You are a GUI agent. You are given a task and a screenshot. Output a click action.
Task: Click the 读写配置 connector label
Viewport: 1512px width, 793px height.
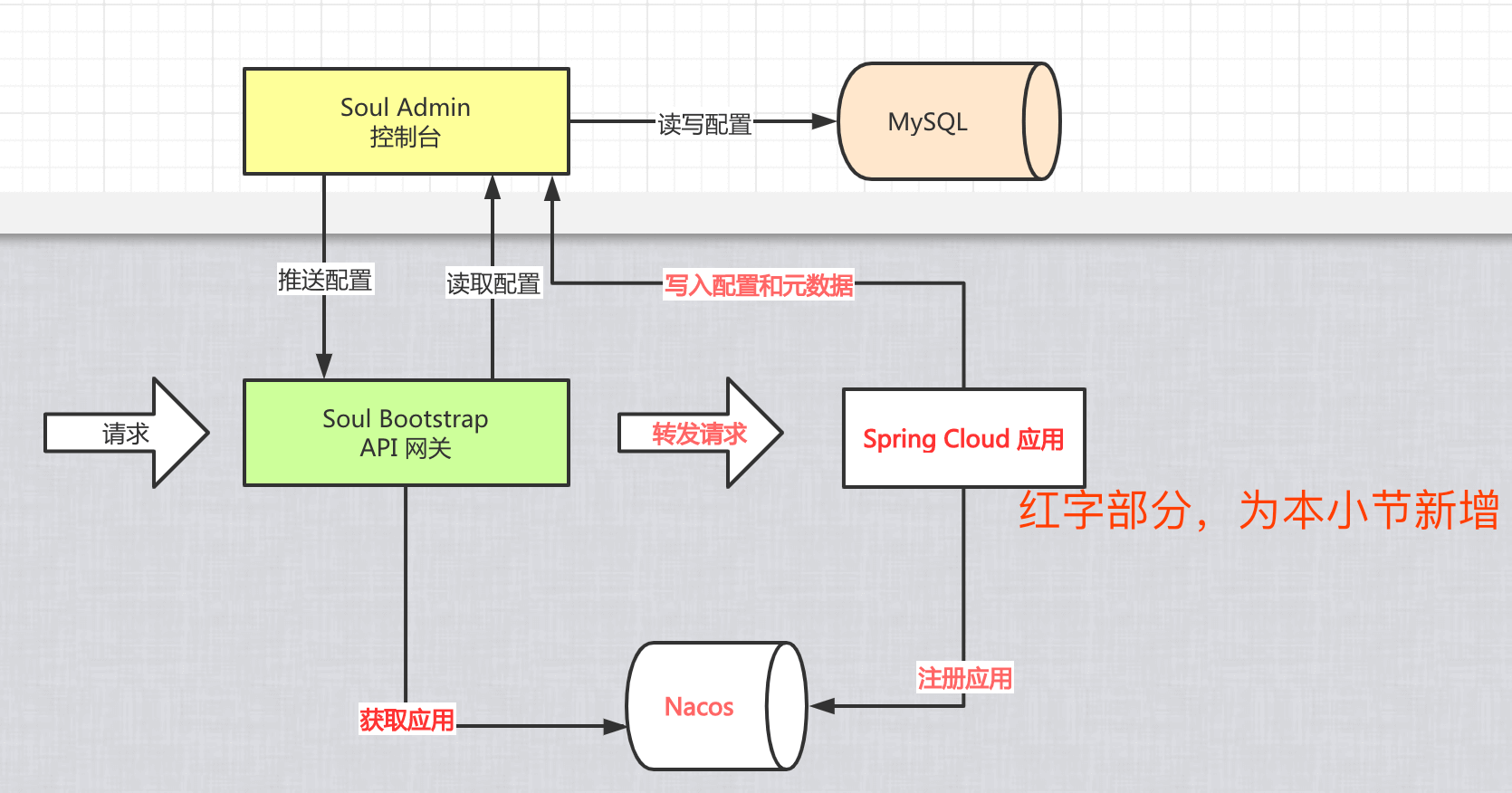(704, 124)
